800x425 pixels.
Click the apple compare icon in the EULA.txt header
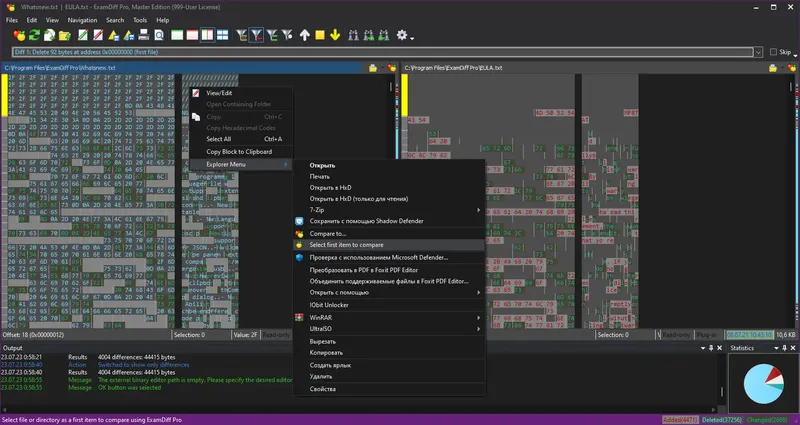(x=792, y=68)
